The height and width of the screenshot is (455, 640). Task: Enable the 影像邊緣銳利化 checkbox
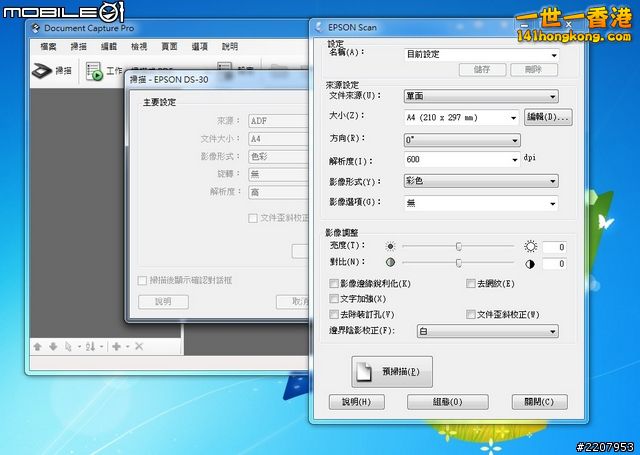click(334, 284)
